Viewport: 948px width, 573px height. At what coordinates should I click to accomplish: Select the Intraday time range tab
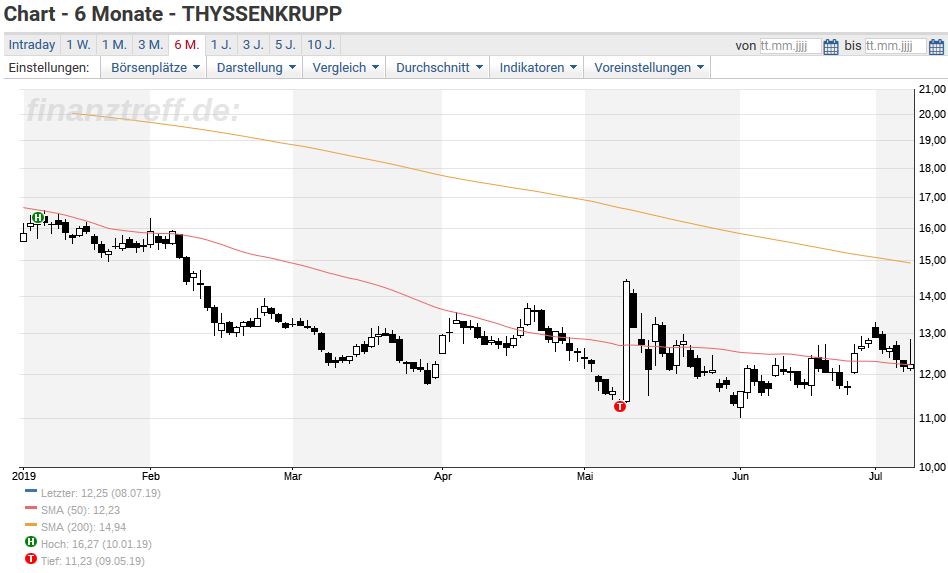[x=31, y=45]
